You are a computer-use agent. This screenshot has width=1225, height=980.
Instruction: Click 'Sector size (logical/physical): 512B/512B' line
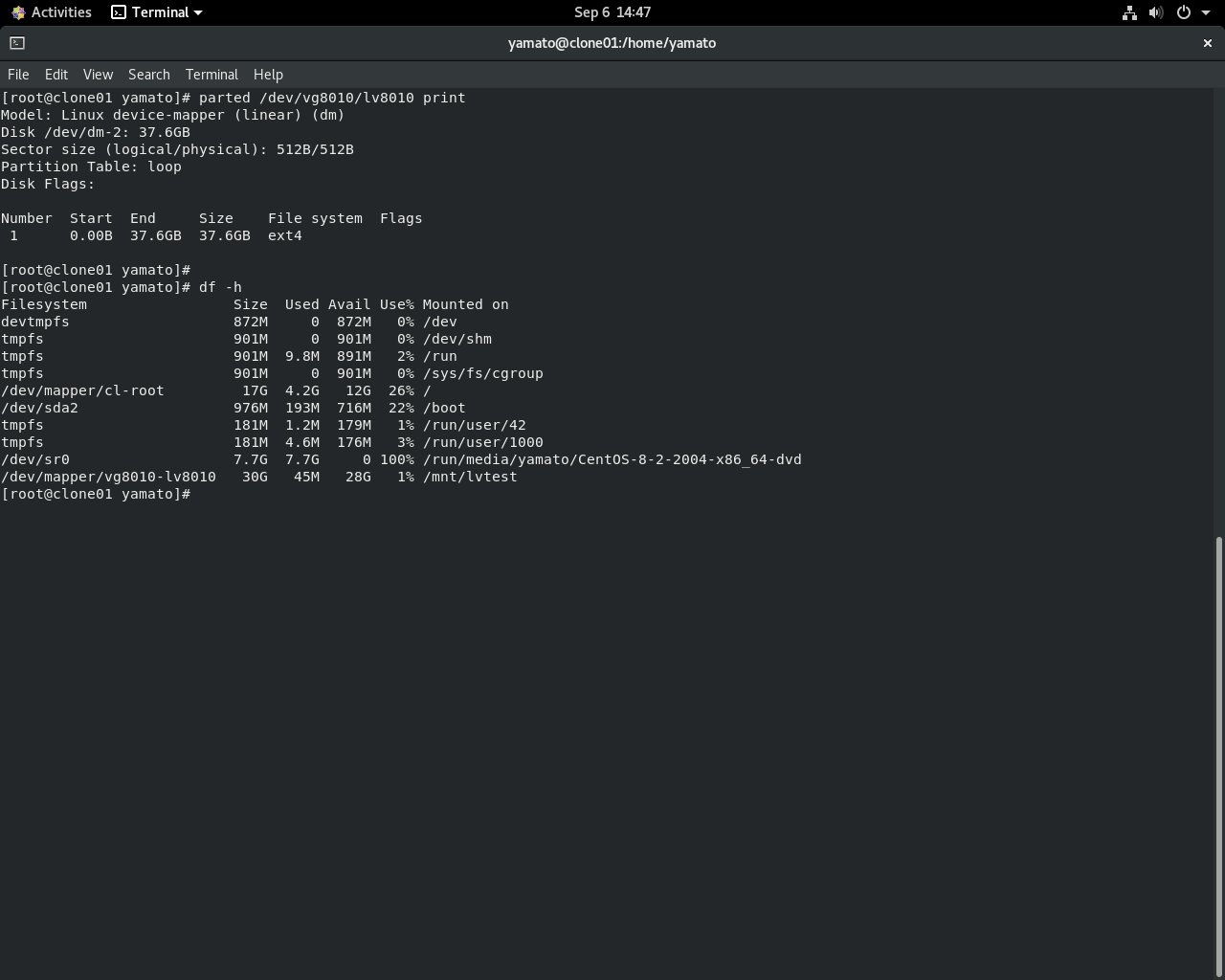(x=177, y=149)
